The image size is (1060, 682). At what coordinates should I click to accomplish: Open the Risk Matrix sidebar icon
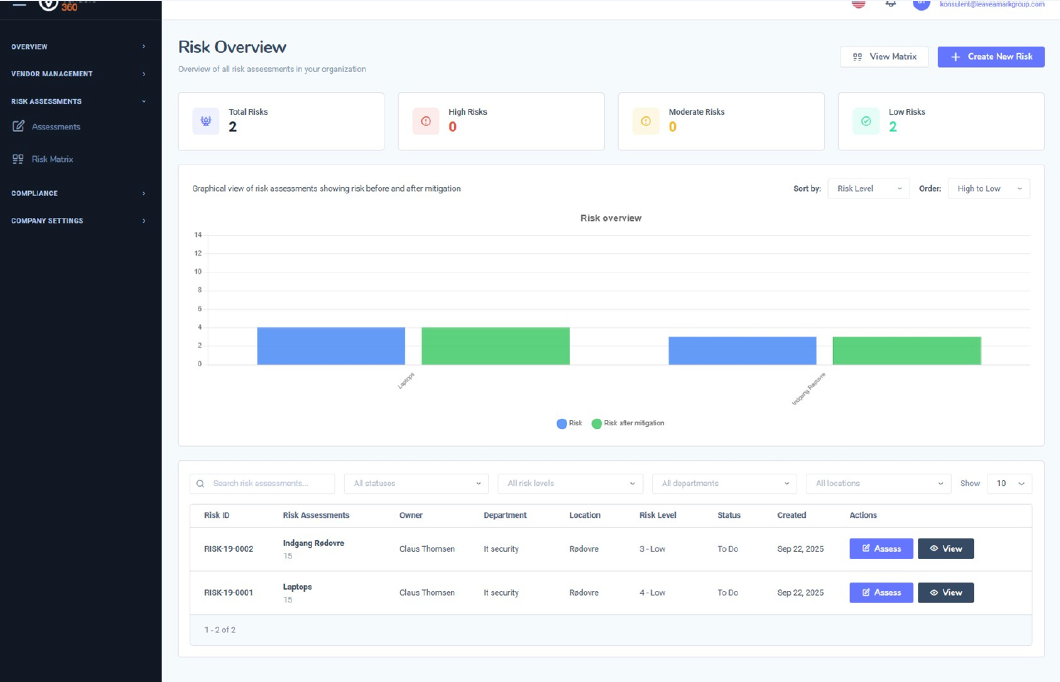click(20, 158)
